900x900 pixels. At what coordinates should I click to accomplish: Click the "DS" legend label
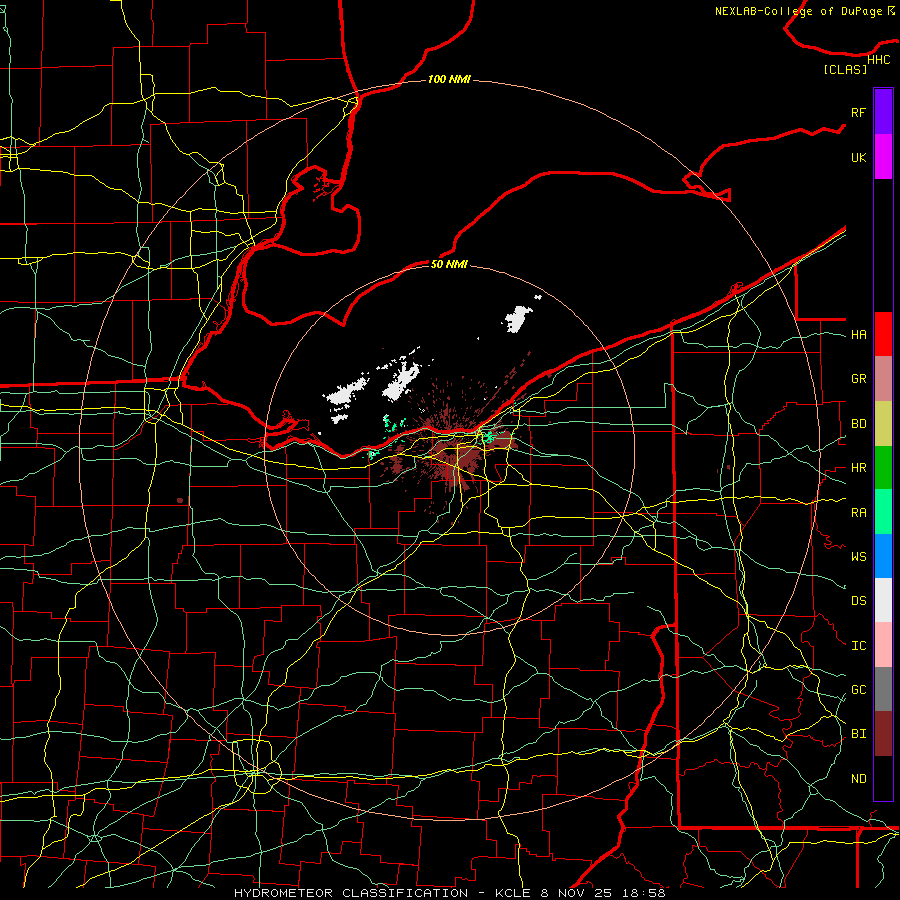click(x=858, y=601)
